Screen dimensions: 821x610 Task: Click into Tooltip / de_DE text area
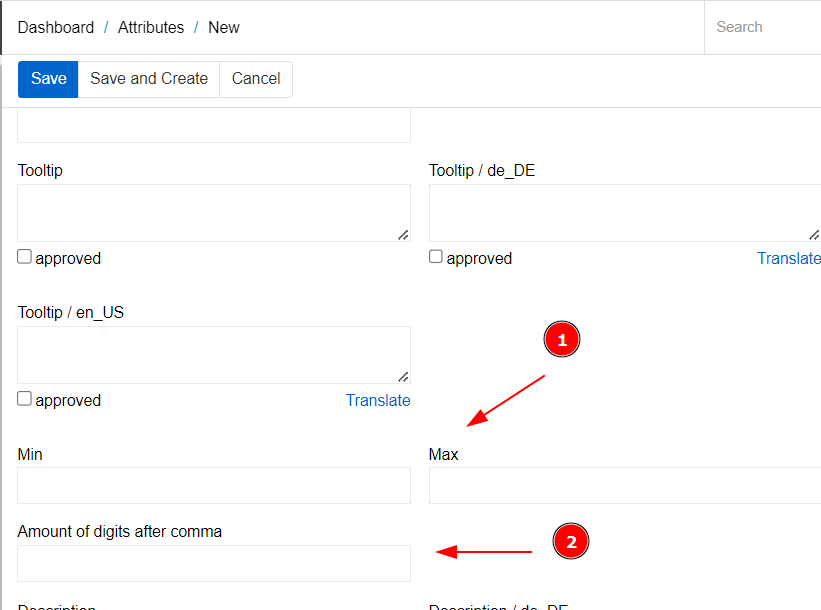point(625,213)
